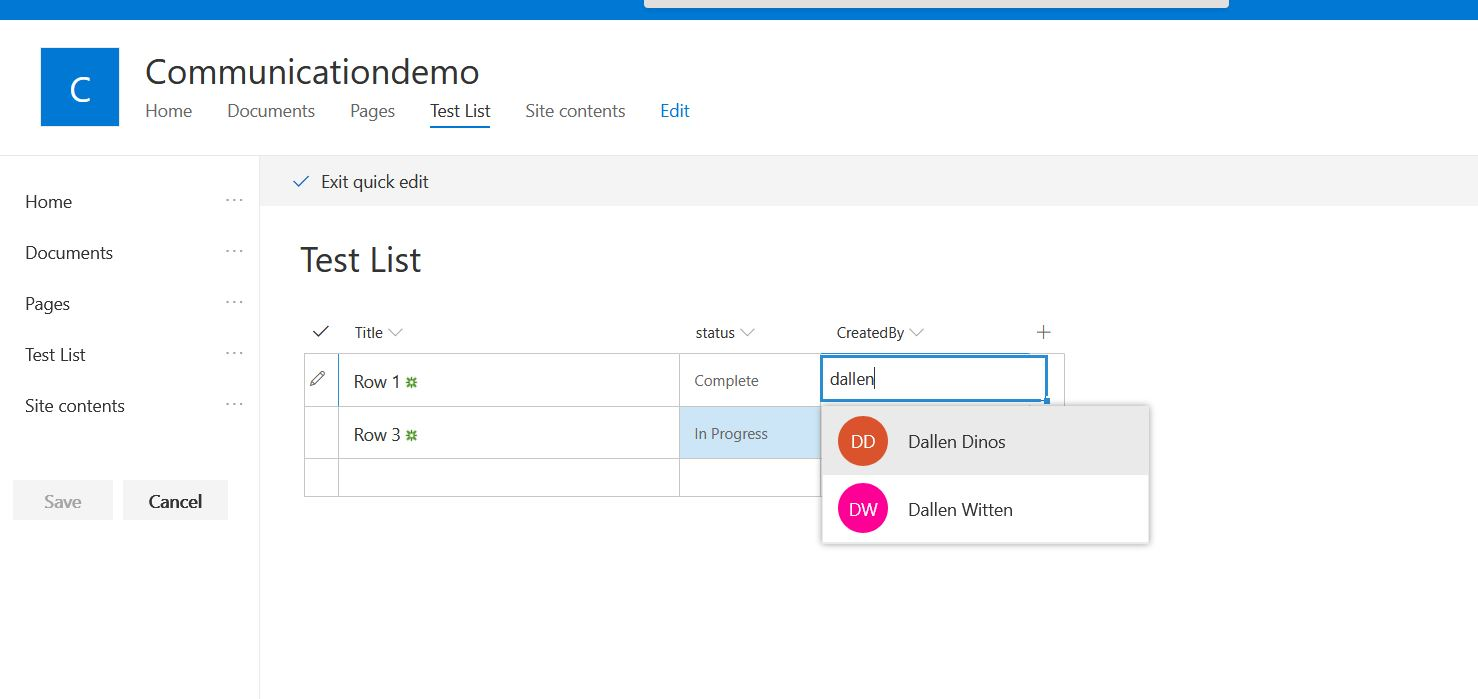Click Exit quick edit
Viewport: 1478px width, 699px height.
point(361,182)
